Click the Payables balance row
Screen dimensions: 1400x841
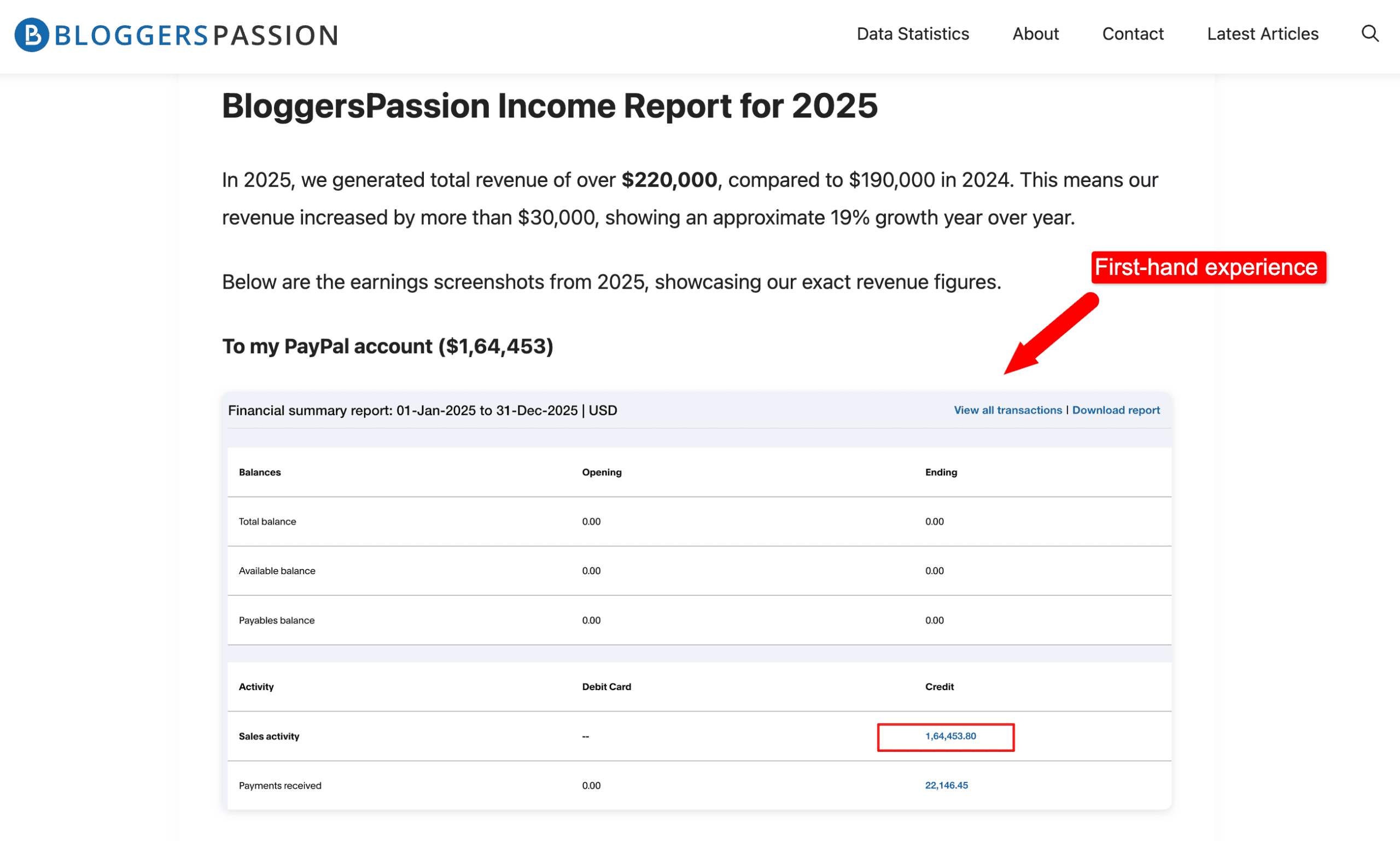pyautogui.click(x=277, y=620)
